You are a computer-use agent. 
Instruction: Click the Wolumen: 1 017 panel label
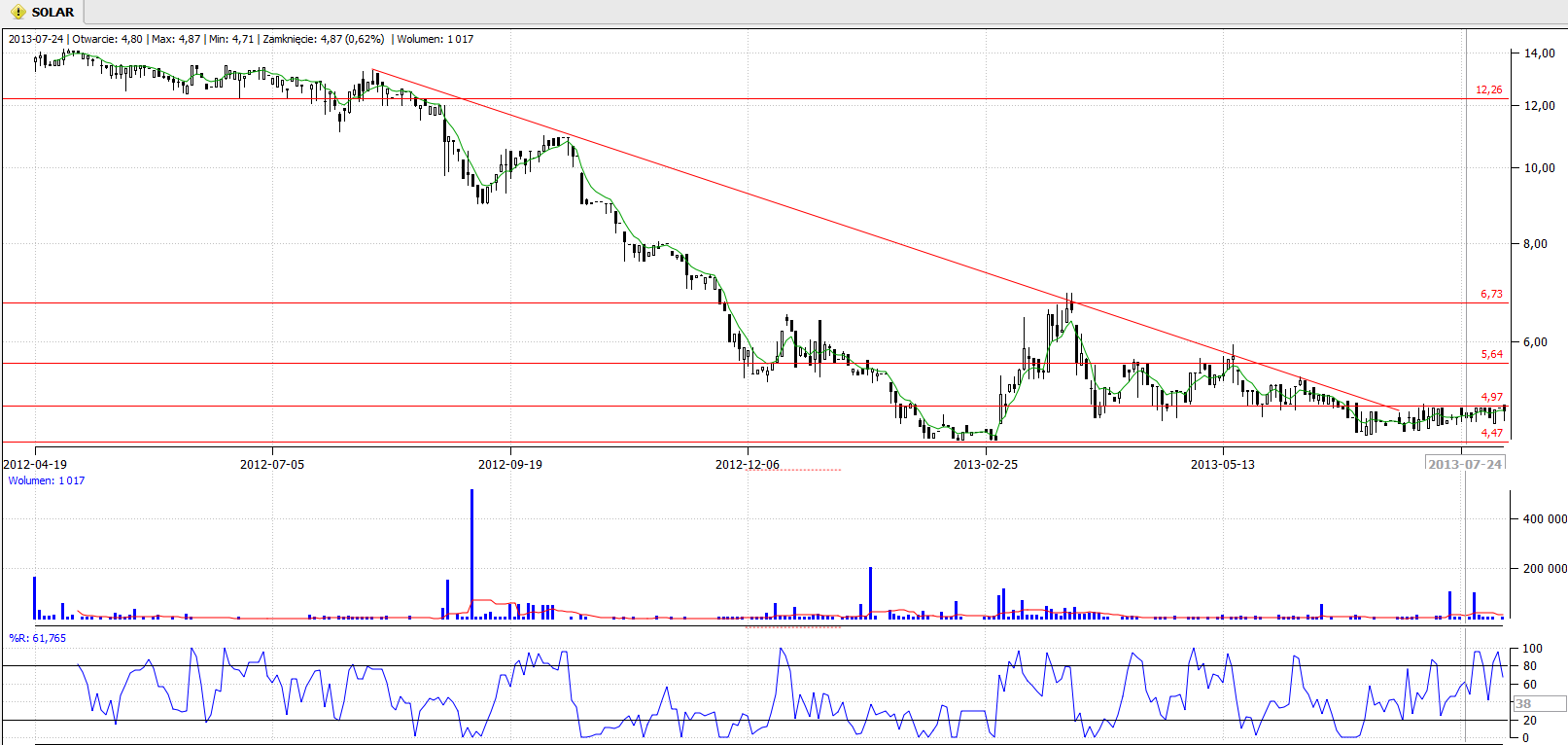[x=47, y=480]
